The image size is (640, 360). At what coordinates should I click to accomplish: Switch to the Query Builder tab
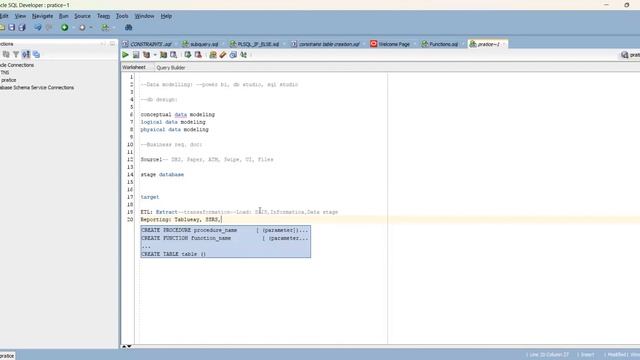pyautogui.click(x=171, y=68)
